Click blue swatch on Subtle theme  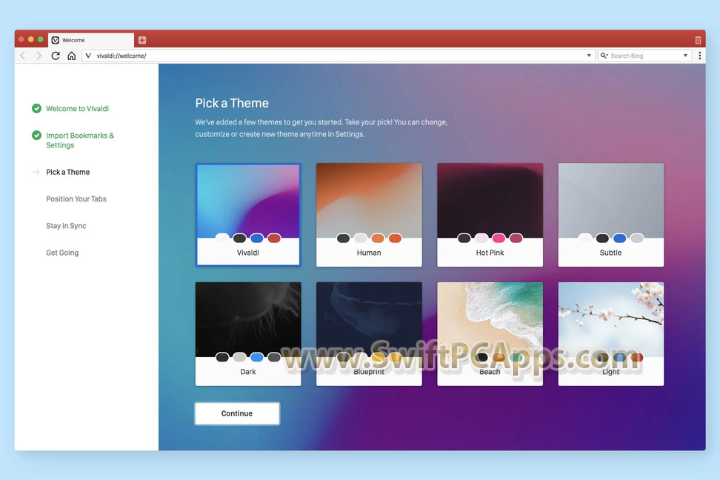(619, 238)
